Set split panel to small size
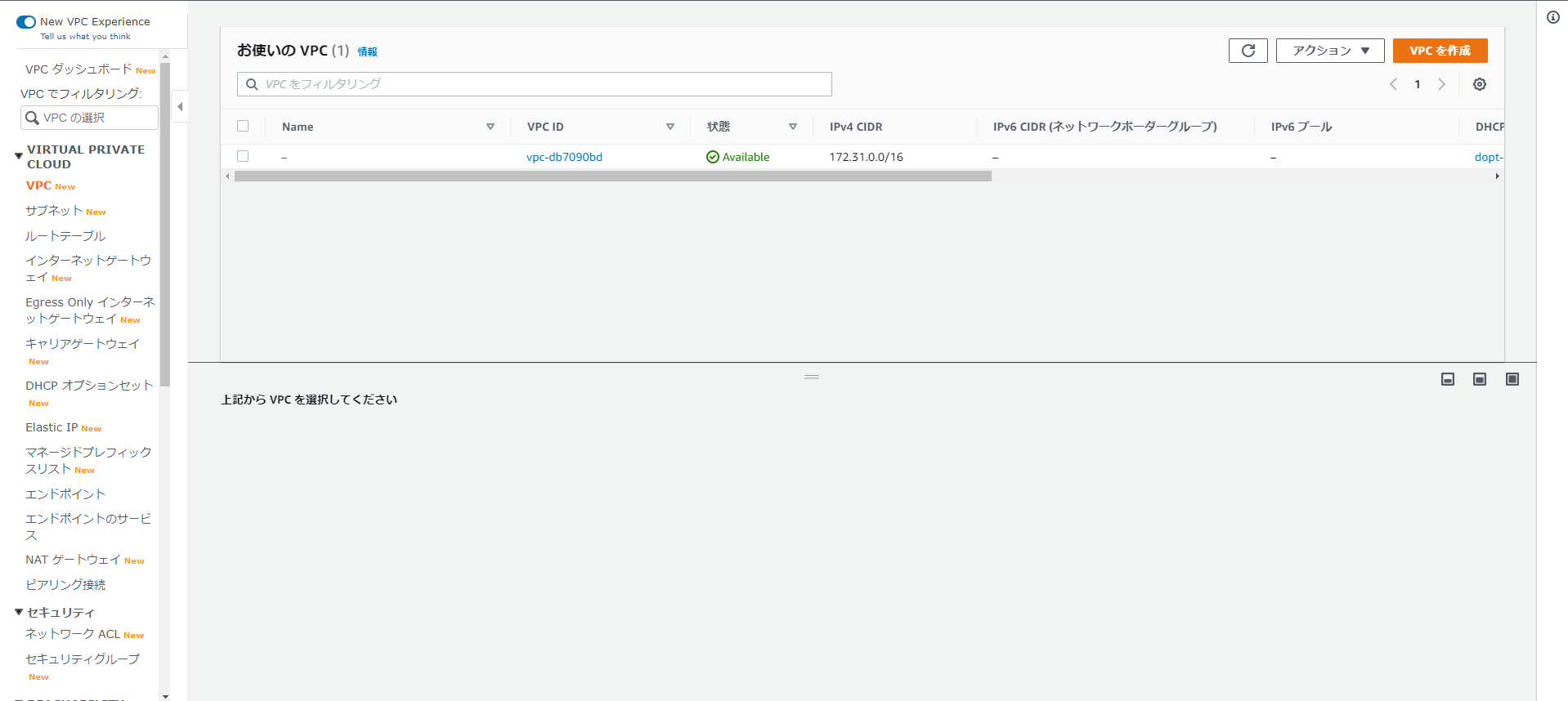Image resolution: width=1568 pixels, height=701 pixels. [x=1447, y=379]
